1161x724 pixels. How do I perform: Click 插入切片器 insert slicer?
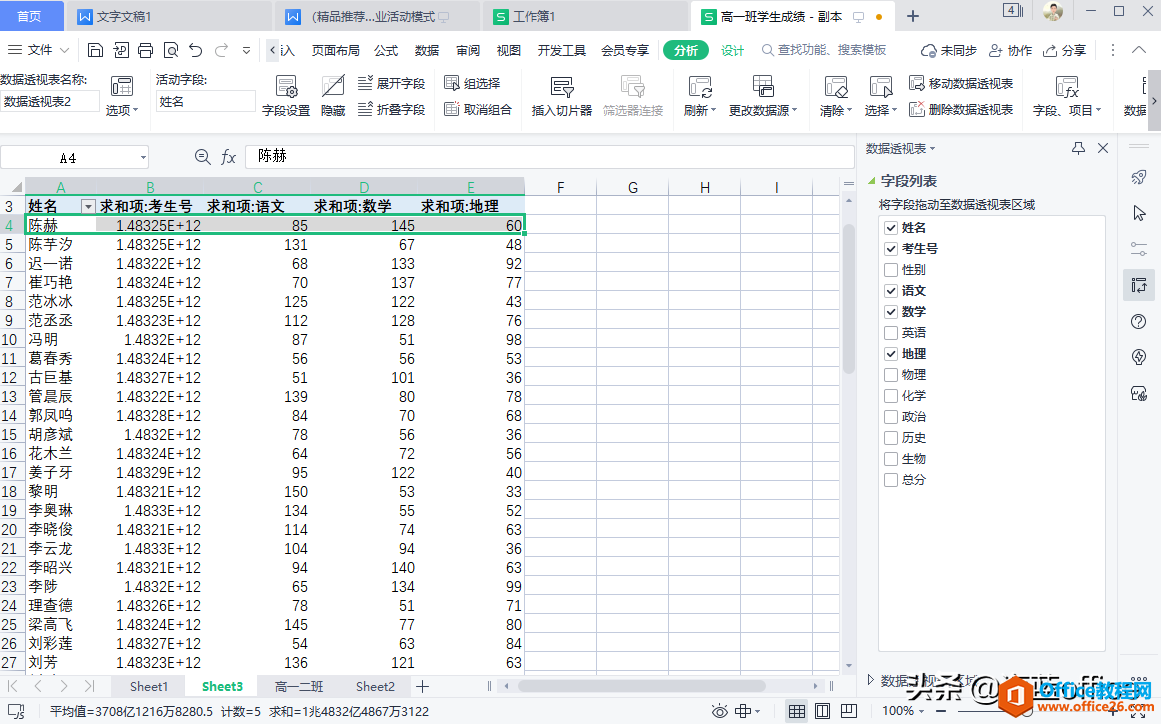[x=562, y=96]
